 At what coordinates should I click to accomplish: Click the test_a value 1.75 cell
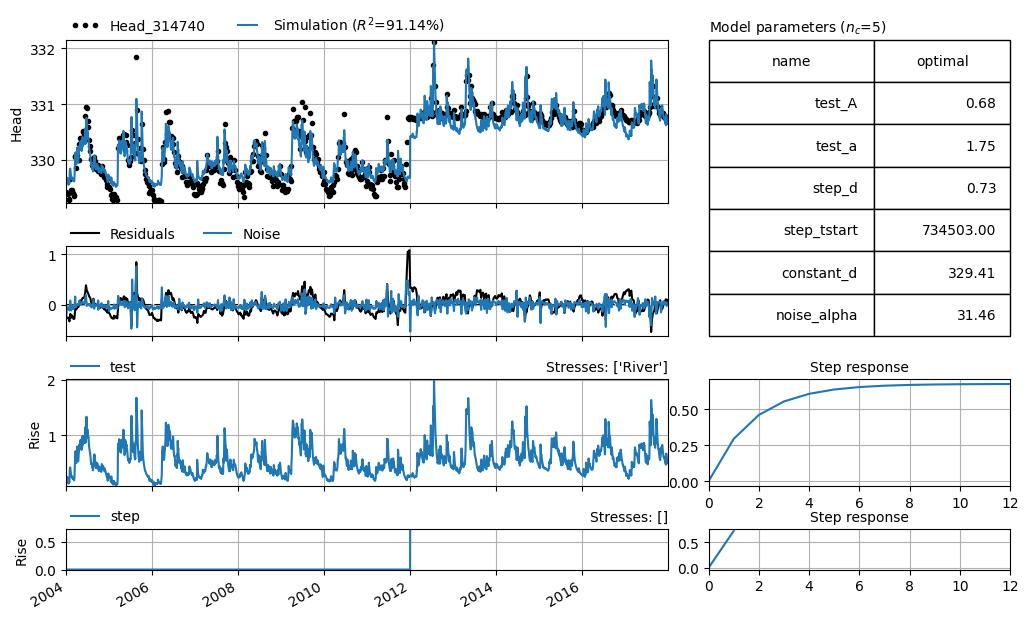coord(942,146)
